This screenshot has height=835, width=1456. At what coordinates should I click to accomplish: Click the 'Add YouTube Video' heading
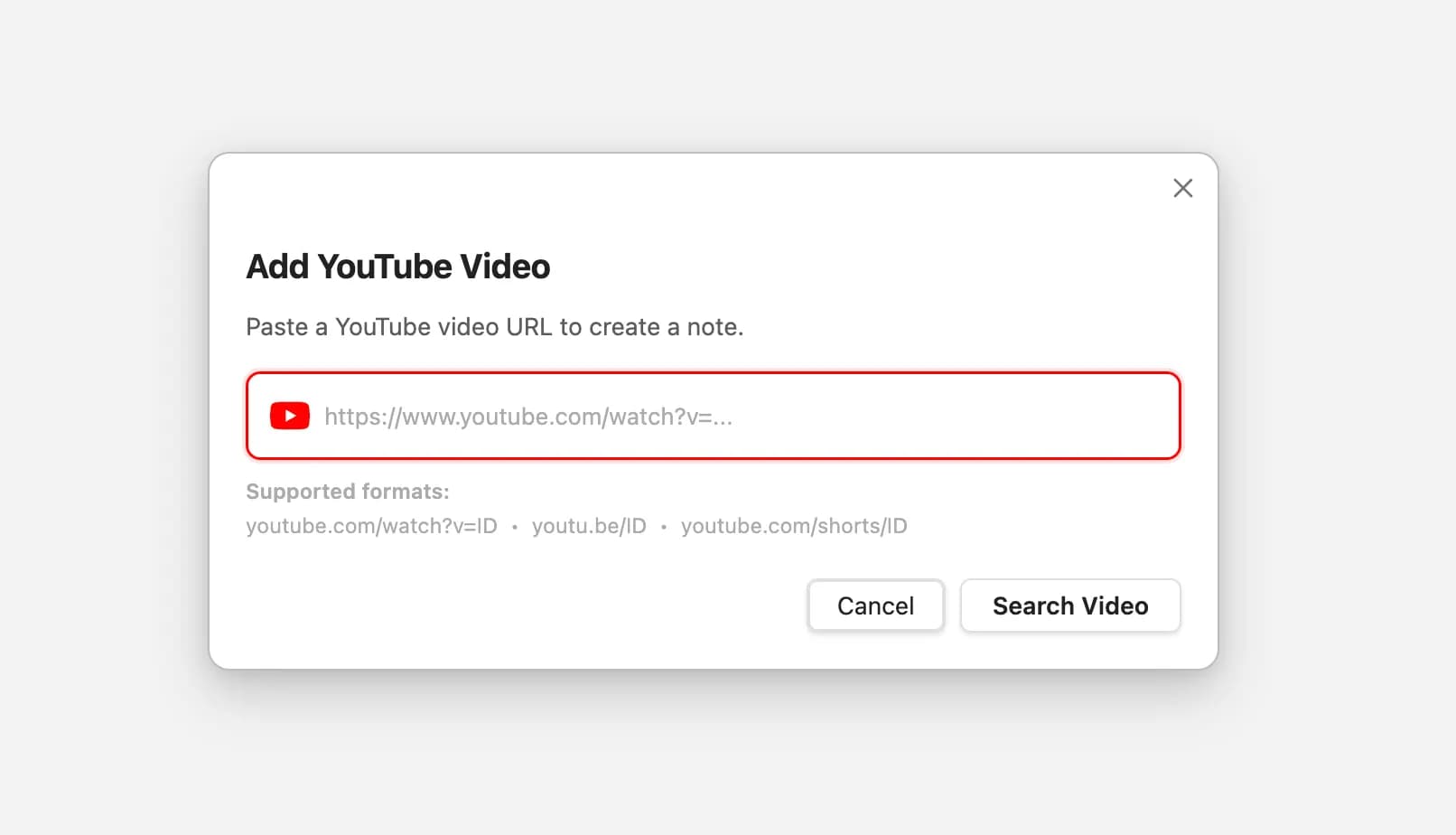[398, 267]
